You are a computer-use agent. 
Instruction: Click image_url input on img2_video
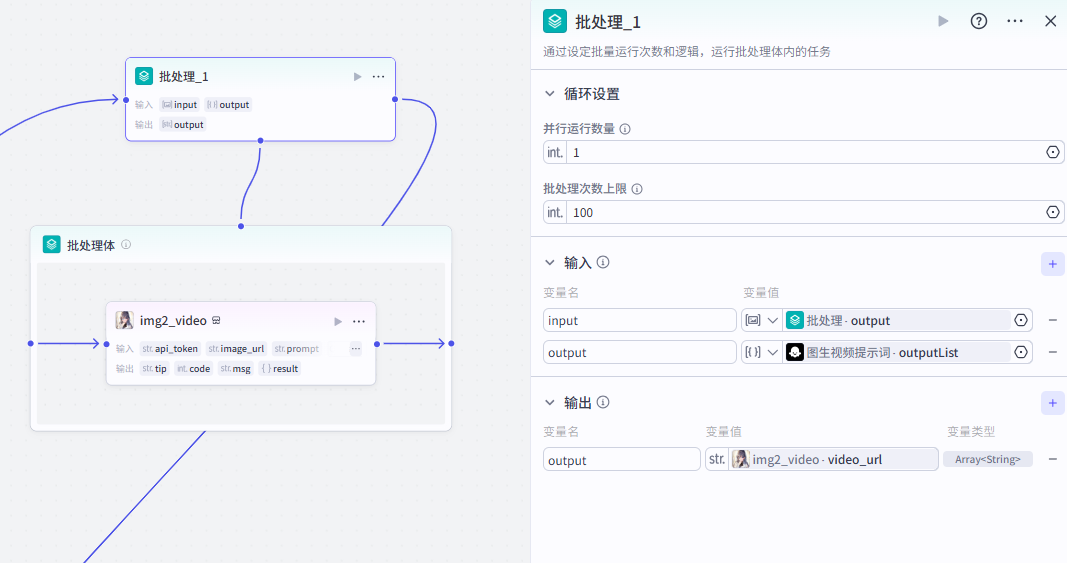[x=236, y=349]
